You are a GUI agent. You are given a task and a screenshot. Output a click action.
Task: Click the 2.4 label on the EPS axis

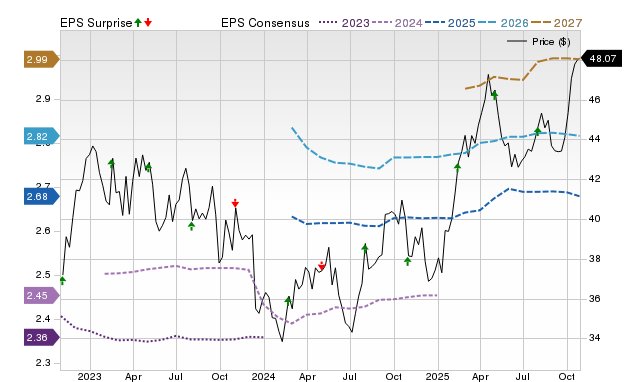(x=43, y=319)
